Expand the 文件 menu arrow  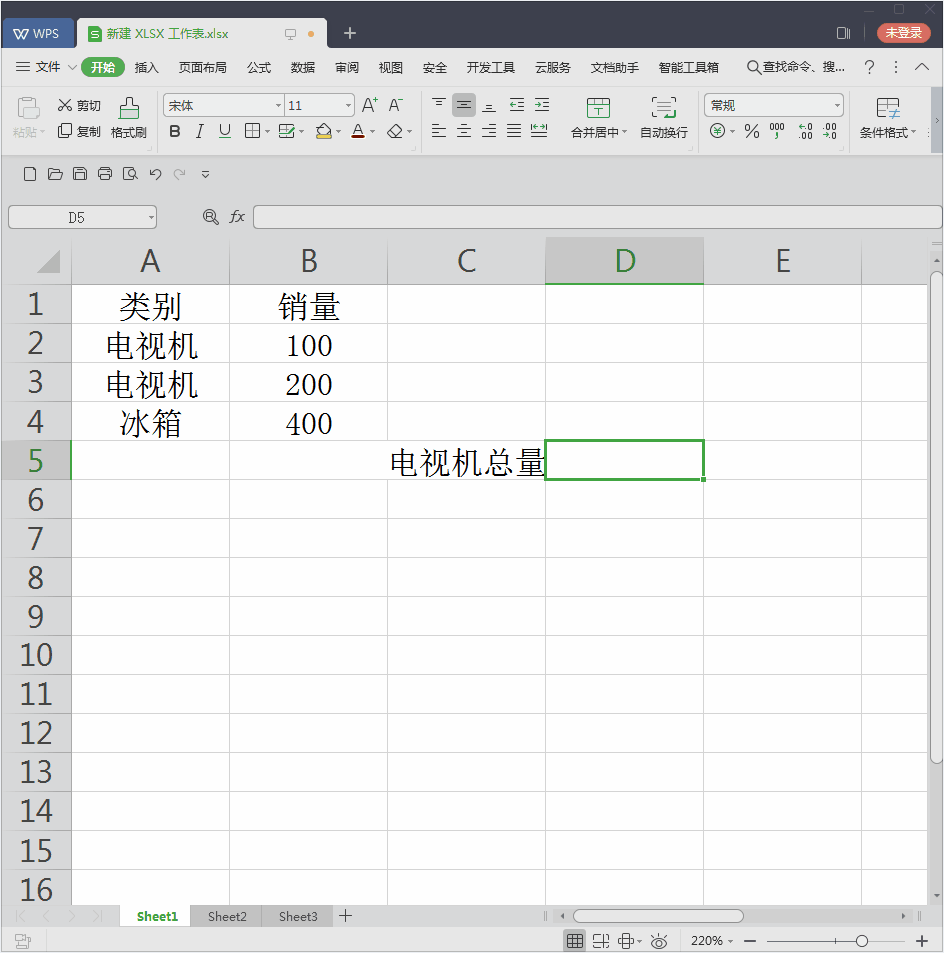pyautogui.click(x=72, y=67)
